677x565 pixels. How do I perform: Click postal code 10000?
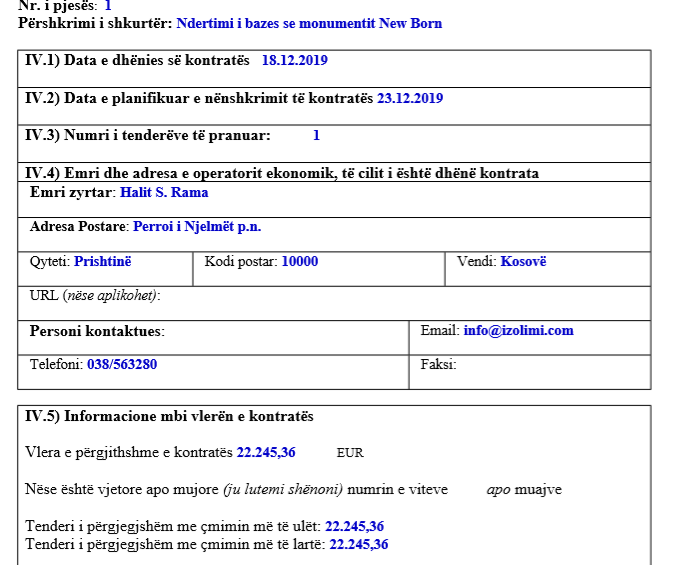(300, 261)
